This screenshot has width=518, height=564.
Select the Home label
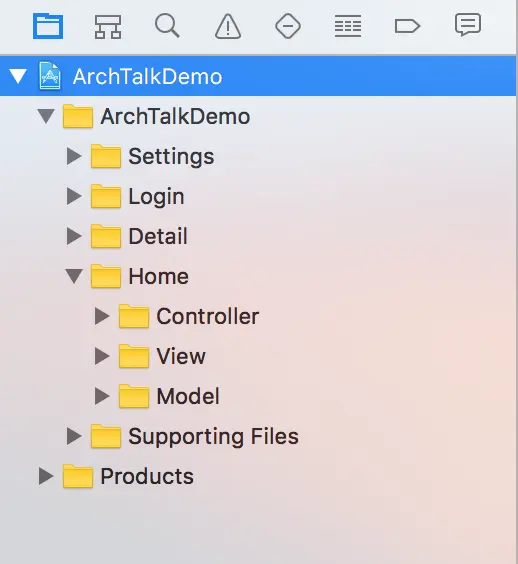click(159, 276)
